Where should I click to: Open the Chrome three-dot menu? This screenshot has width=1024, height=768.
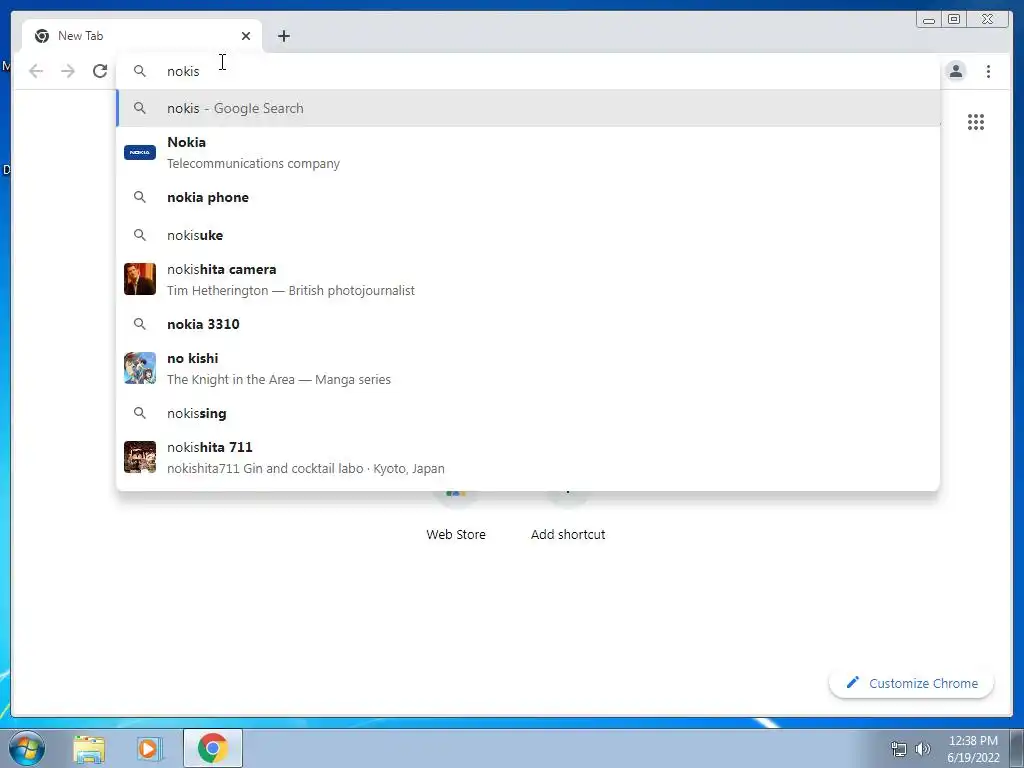pyautogui.click(x=988, y=71)
